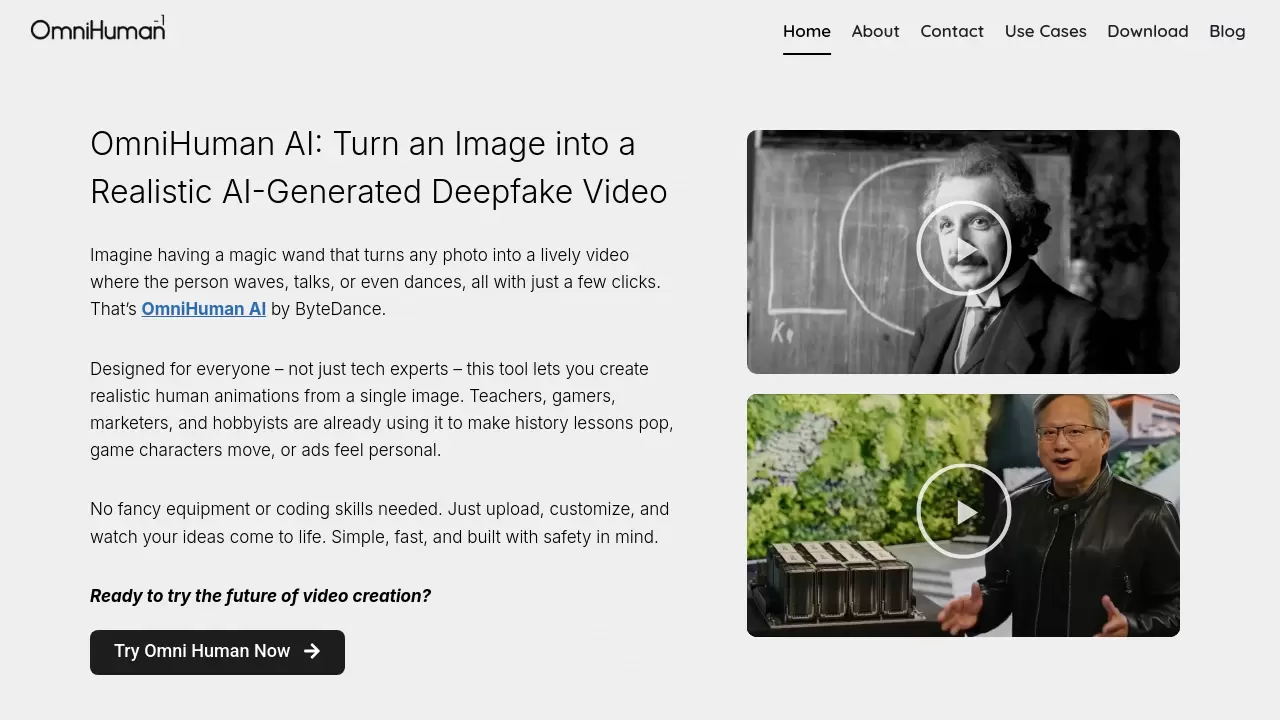Click the 'Imagine having a magic wand' paragraph
Image resolution: width=1280 pixels, height=720 pixels.
point(376,282)
